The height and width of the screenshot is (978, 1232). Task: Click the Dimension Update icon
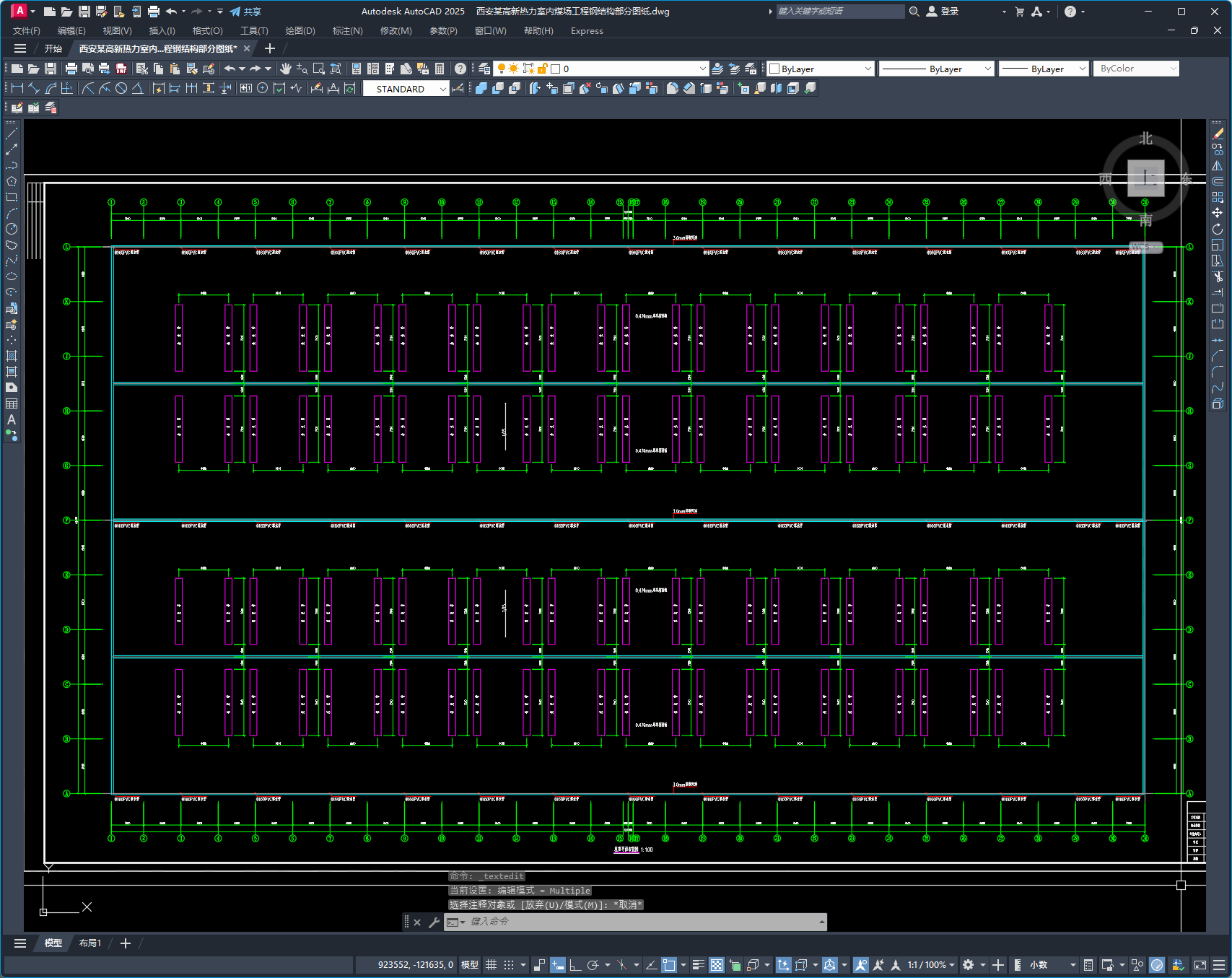tap(350, 88)
